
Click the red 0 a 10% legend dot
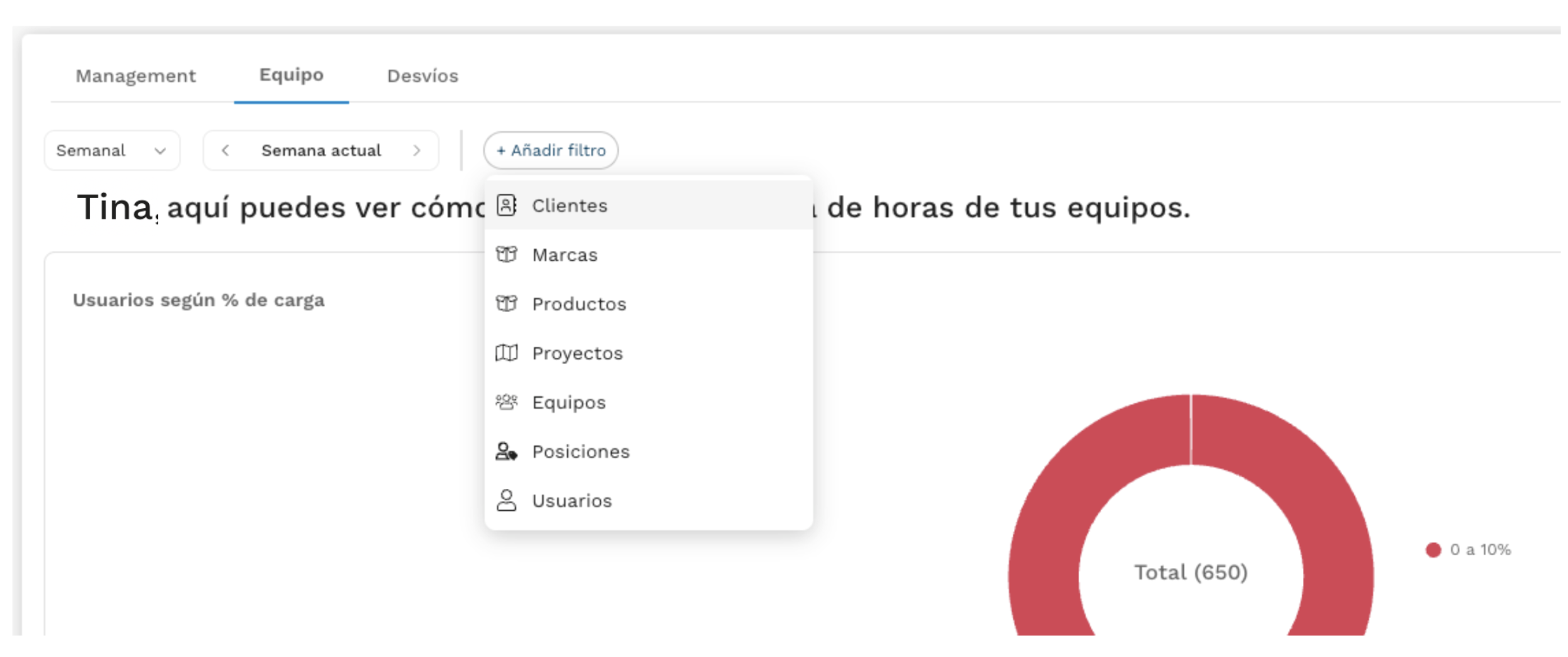[1433, 549]
